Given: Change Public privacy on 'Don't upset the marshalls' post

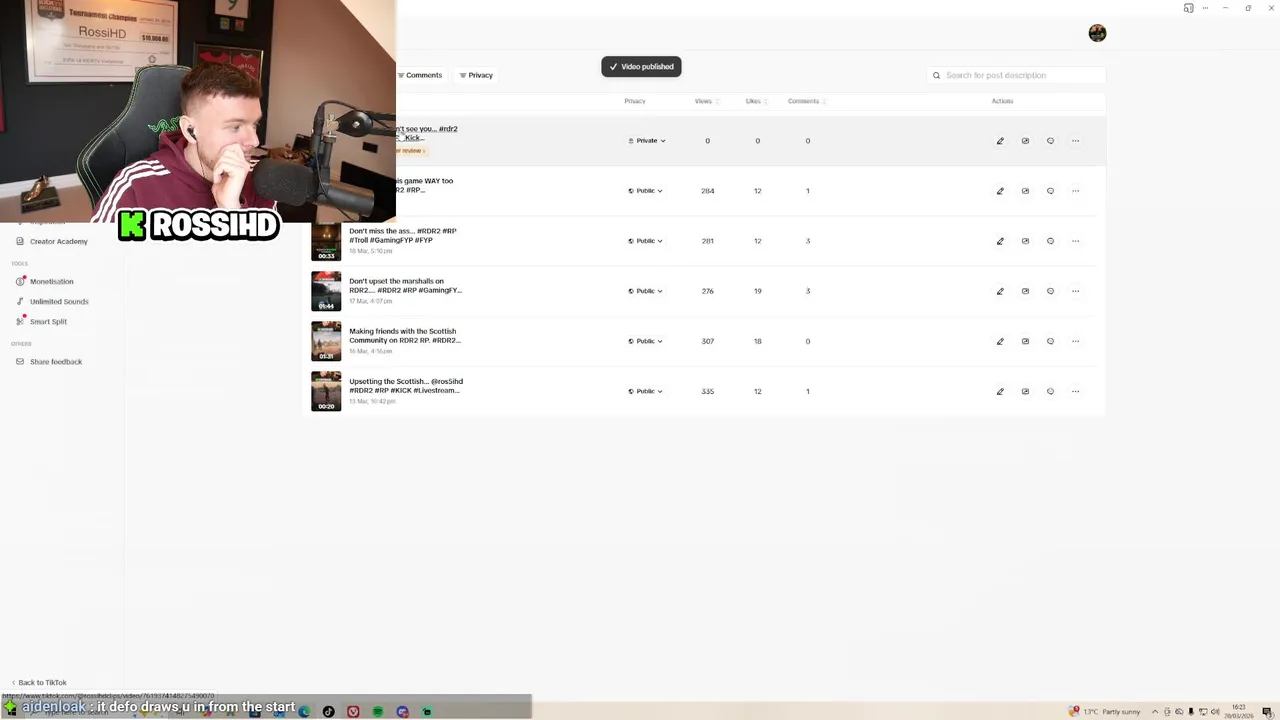Looking at the screenshot, I should pyautogui.click(x=645, y=291).
